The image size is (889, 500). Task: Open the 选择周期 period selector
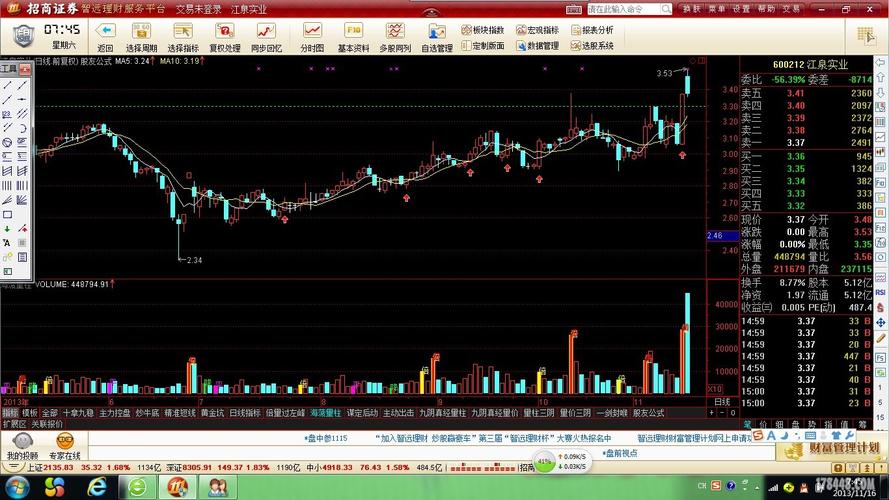click(141, 37)
